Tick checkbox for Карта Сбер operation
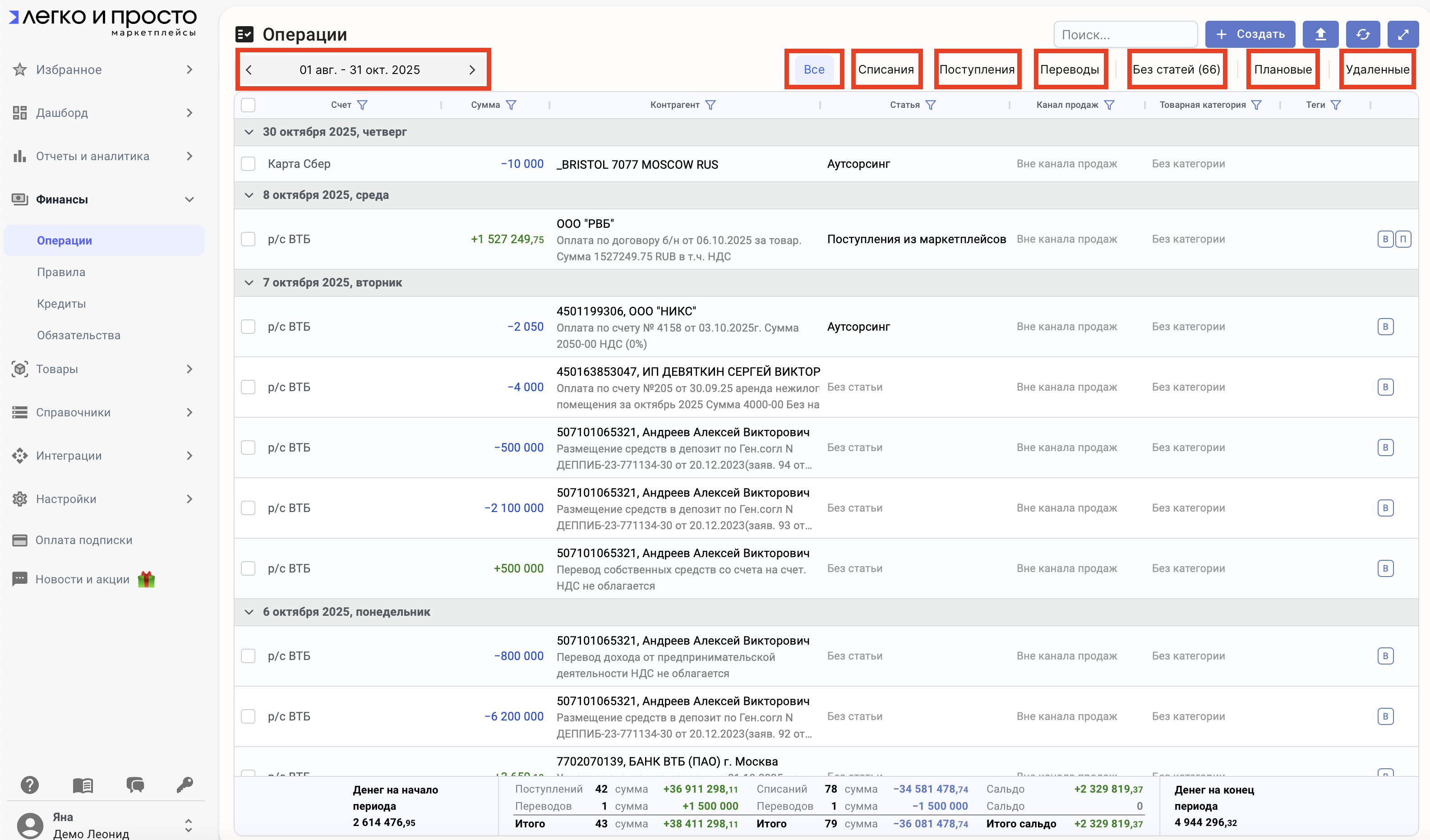Viewport: 1430px width, 840px height. (x=248, y=164)
